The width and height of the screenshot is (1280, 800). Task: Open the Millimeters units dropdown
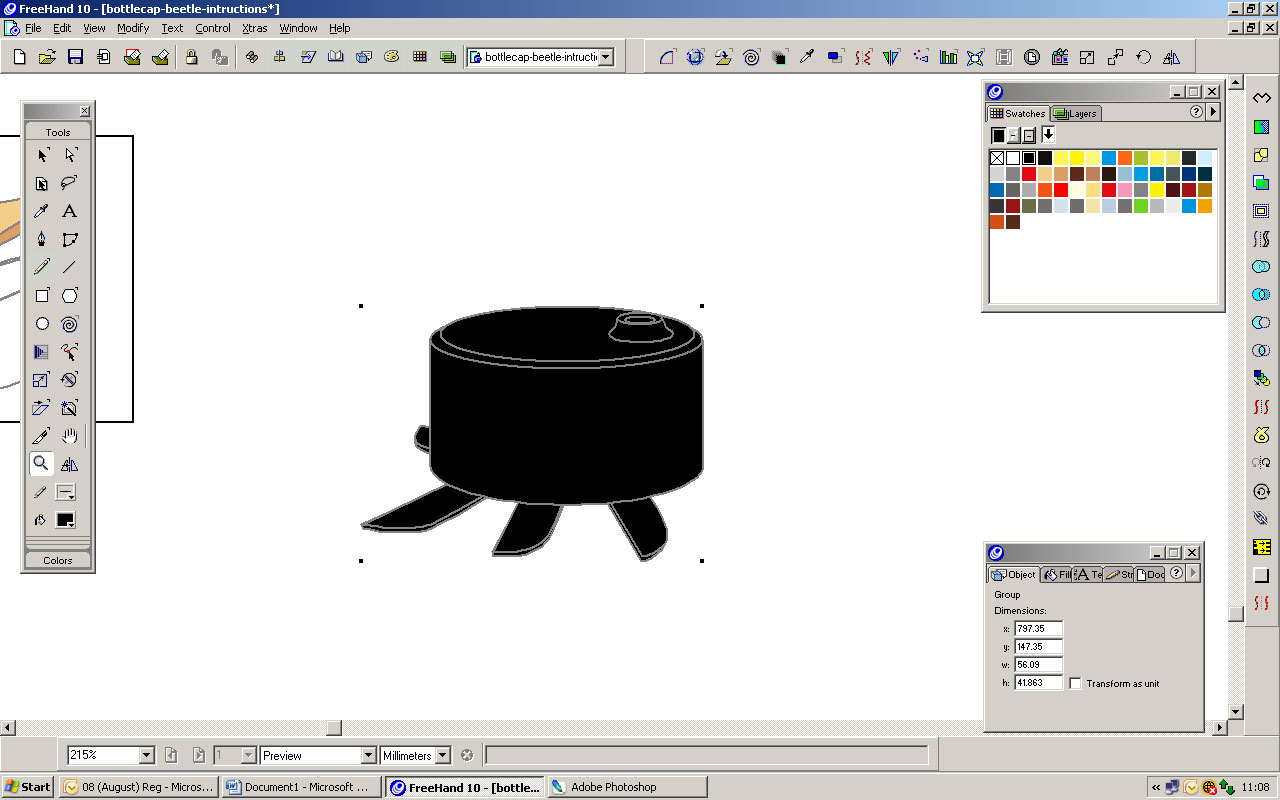443,755
